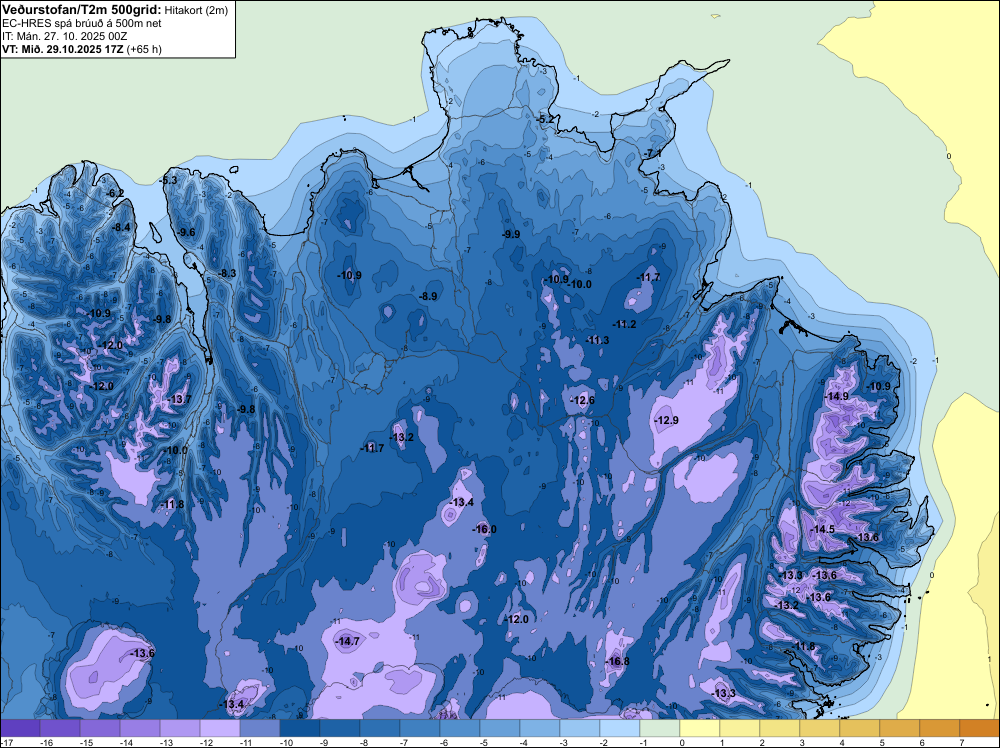This screenshot has height=748, width=1000.
Task: Select the -5.3 temperature reading
Action: click(x=169, y=180)
